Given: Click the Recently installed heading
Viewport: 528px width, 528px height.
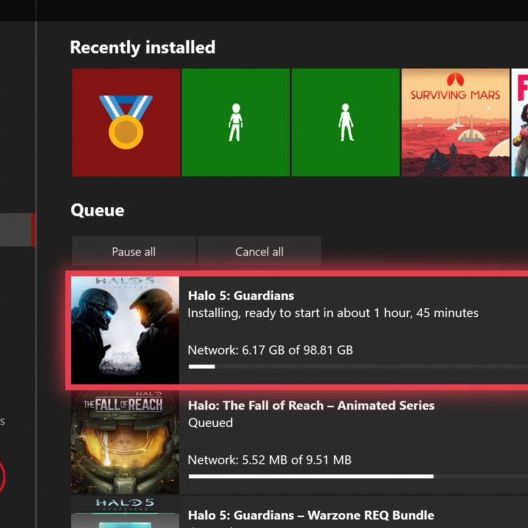Looking at the screenshot, I should (143, 47).
